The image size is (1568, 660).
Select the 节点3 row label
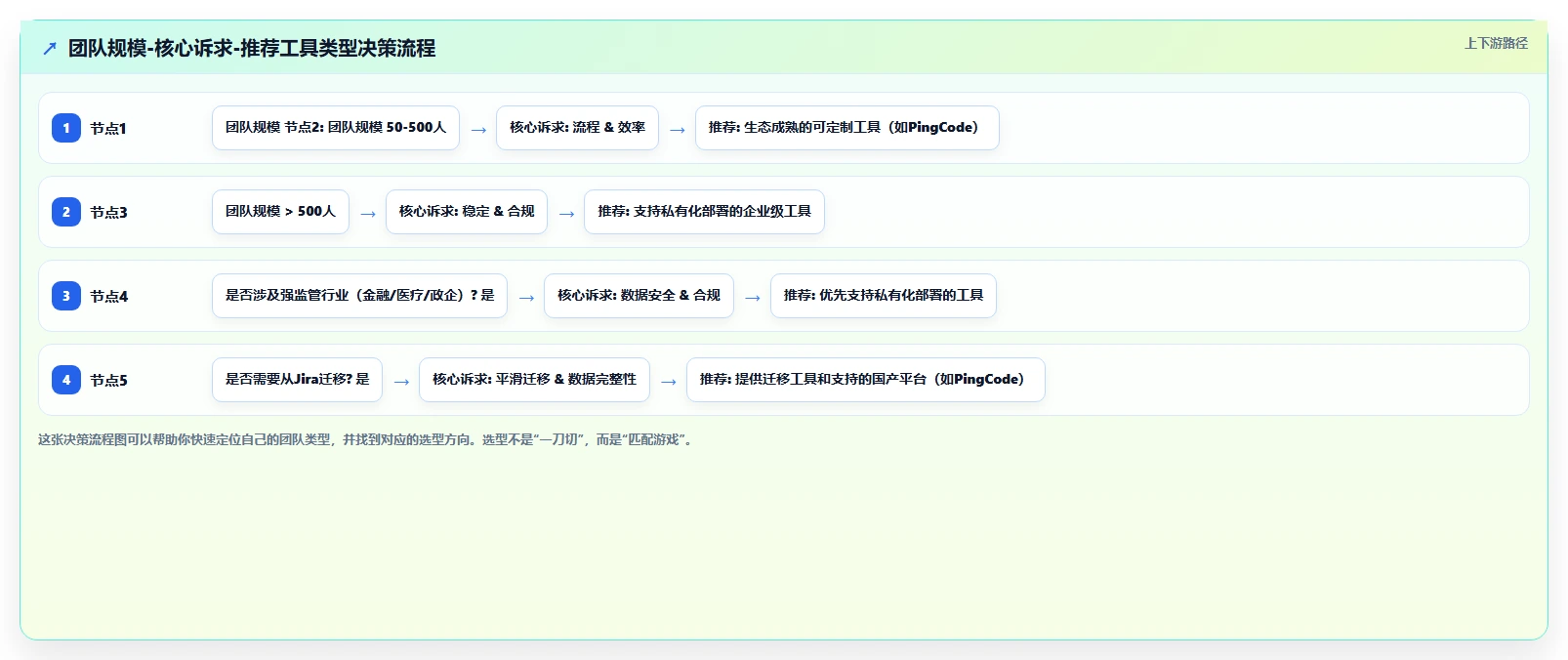pos(108,212)
